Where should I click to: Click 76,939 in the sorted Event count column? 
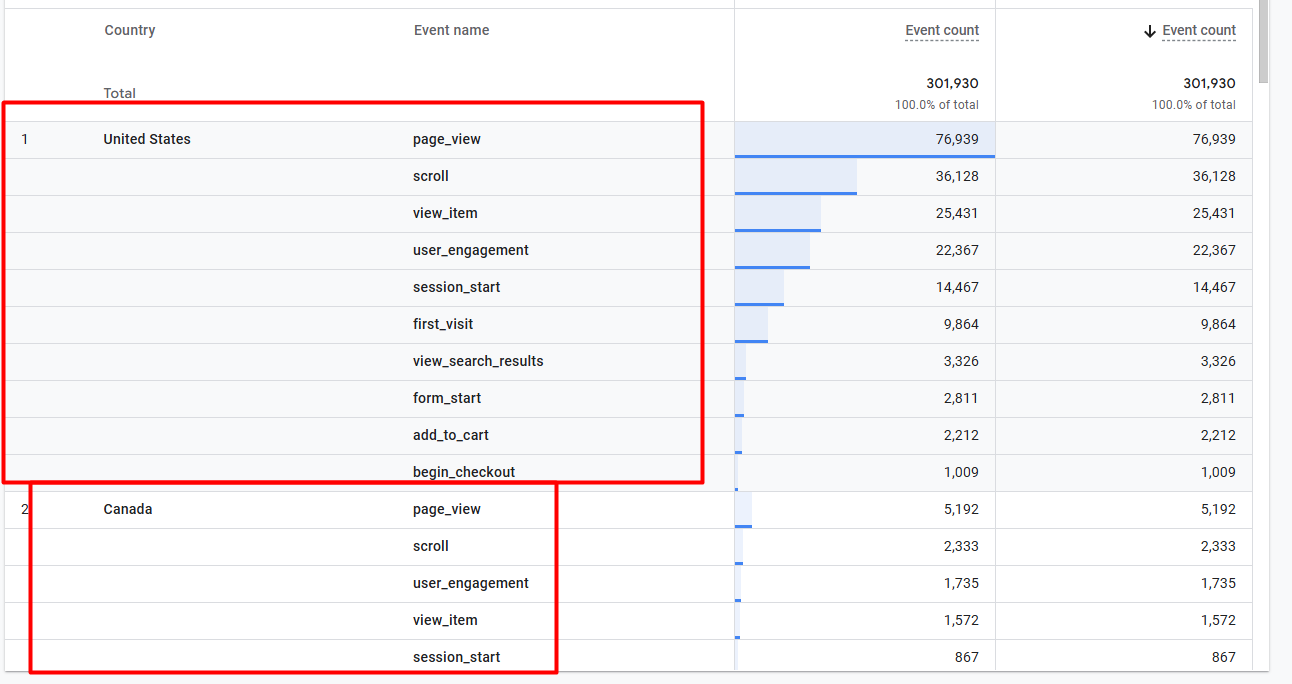click(1214, 139)
